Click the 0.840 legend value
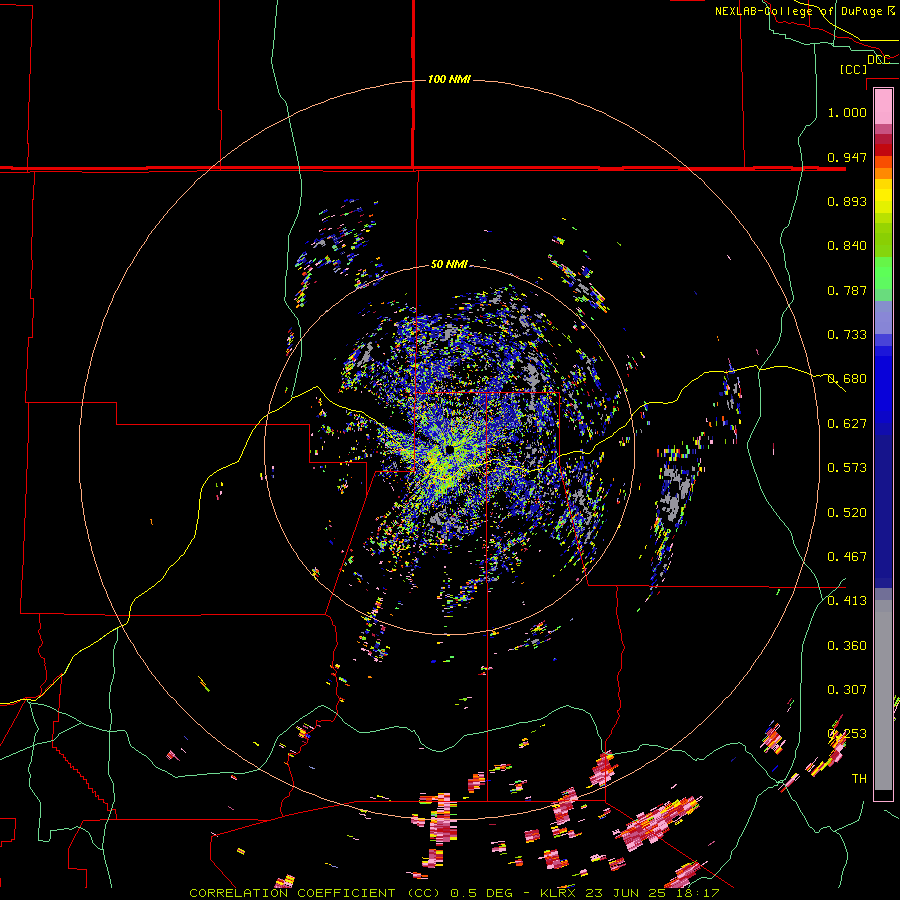This screenshot has height=900, width=900. 847,246
